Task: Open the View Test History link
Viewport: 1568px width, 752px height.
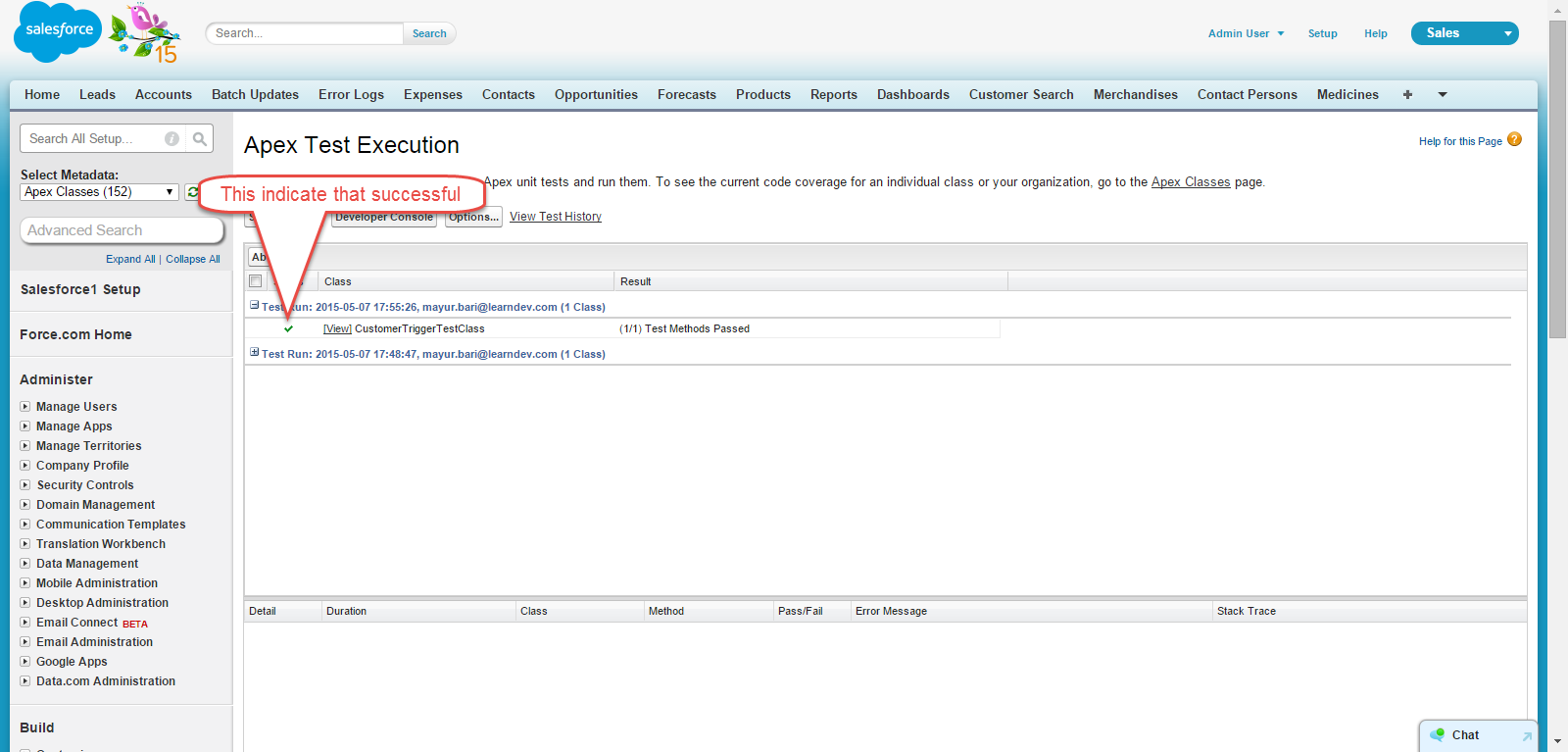Action: click(556, 217)
